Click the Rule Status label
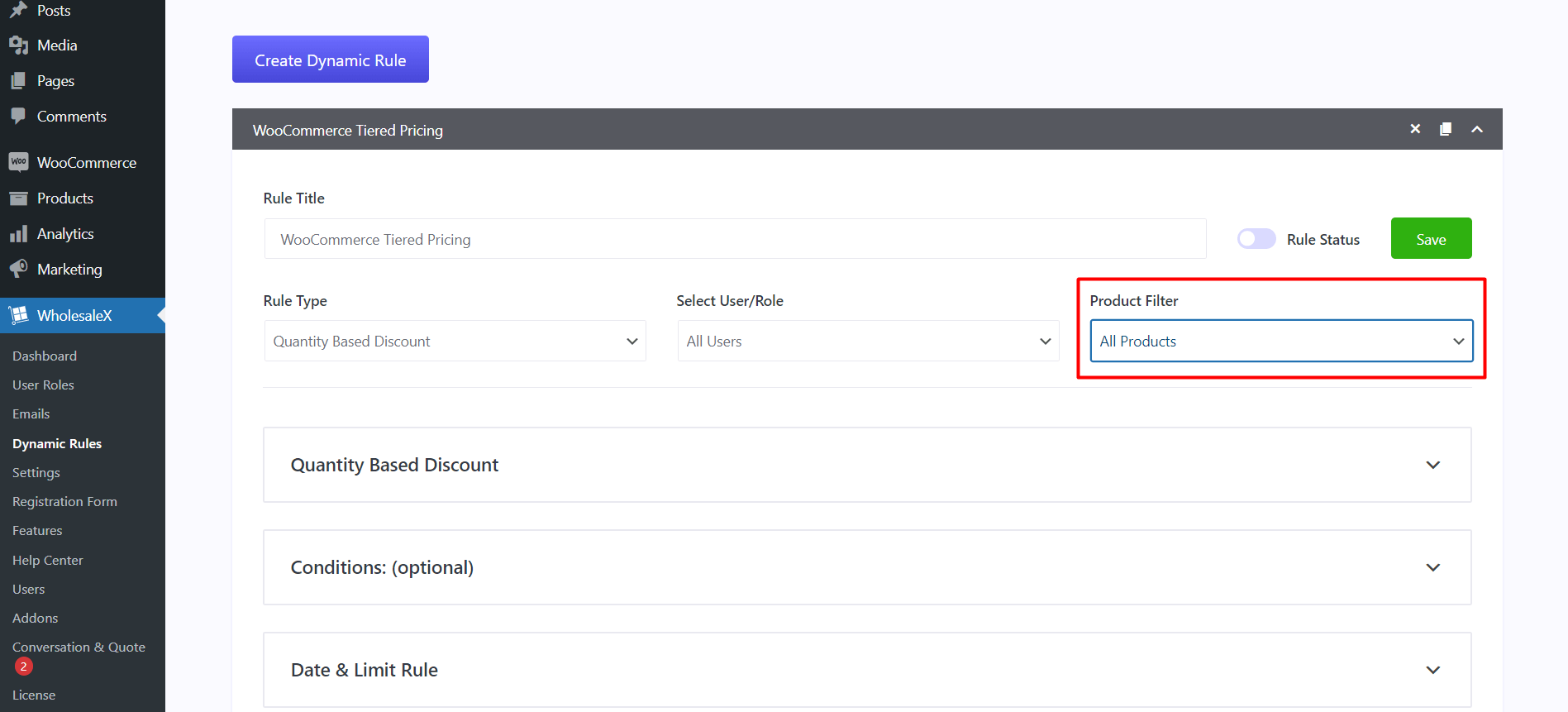This screenshot has width=1568, height=712. [x=1323, y=239]
